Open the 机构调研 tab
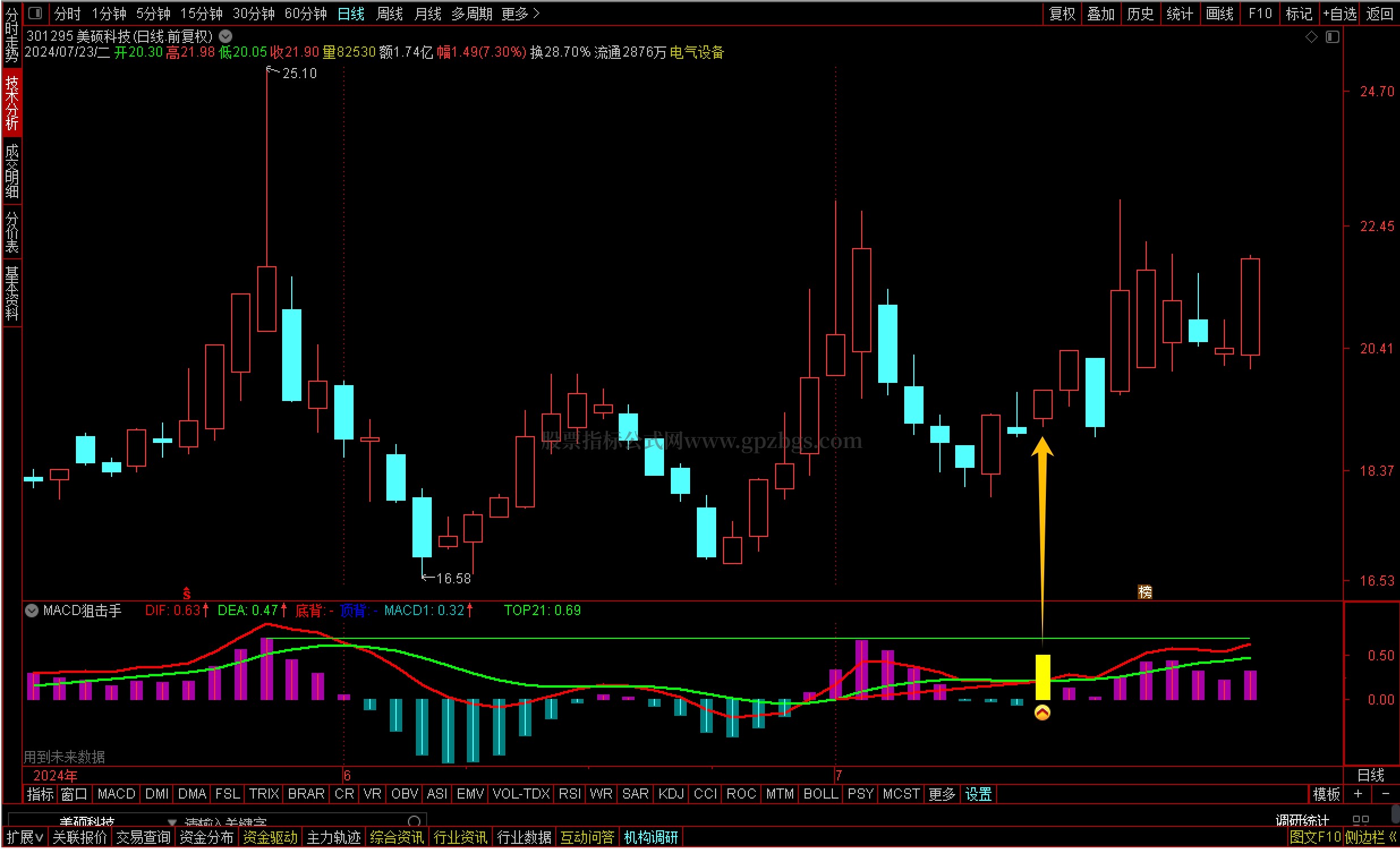The height and width of the screenshot is (849, 1400). (650, 837)
